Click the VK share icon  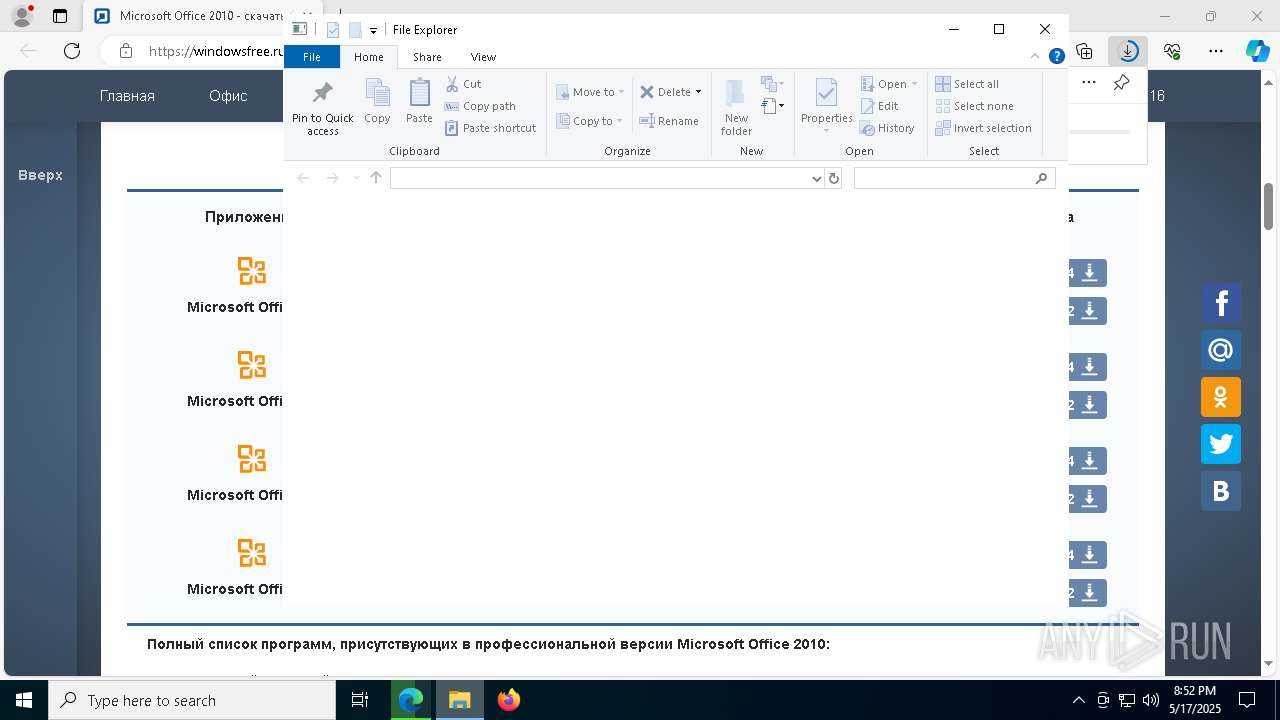click(x=1221, y=491)
